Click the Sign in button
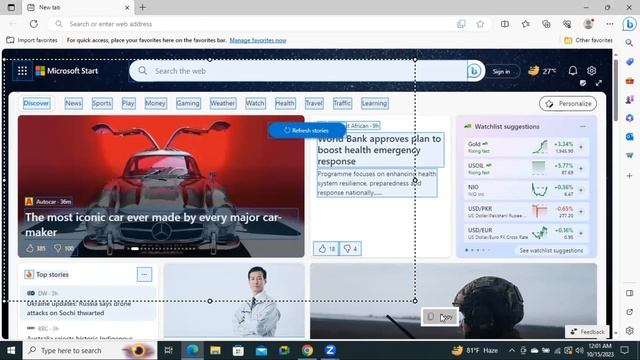This screenshot has width=640, height=360. 501,71
